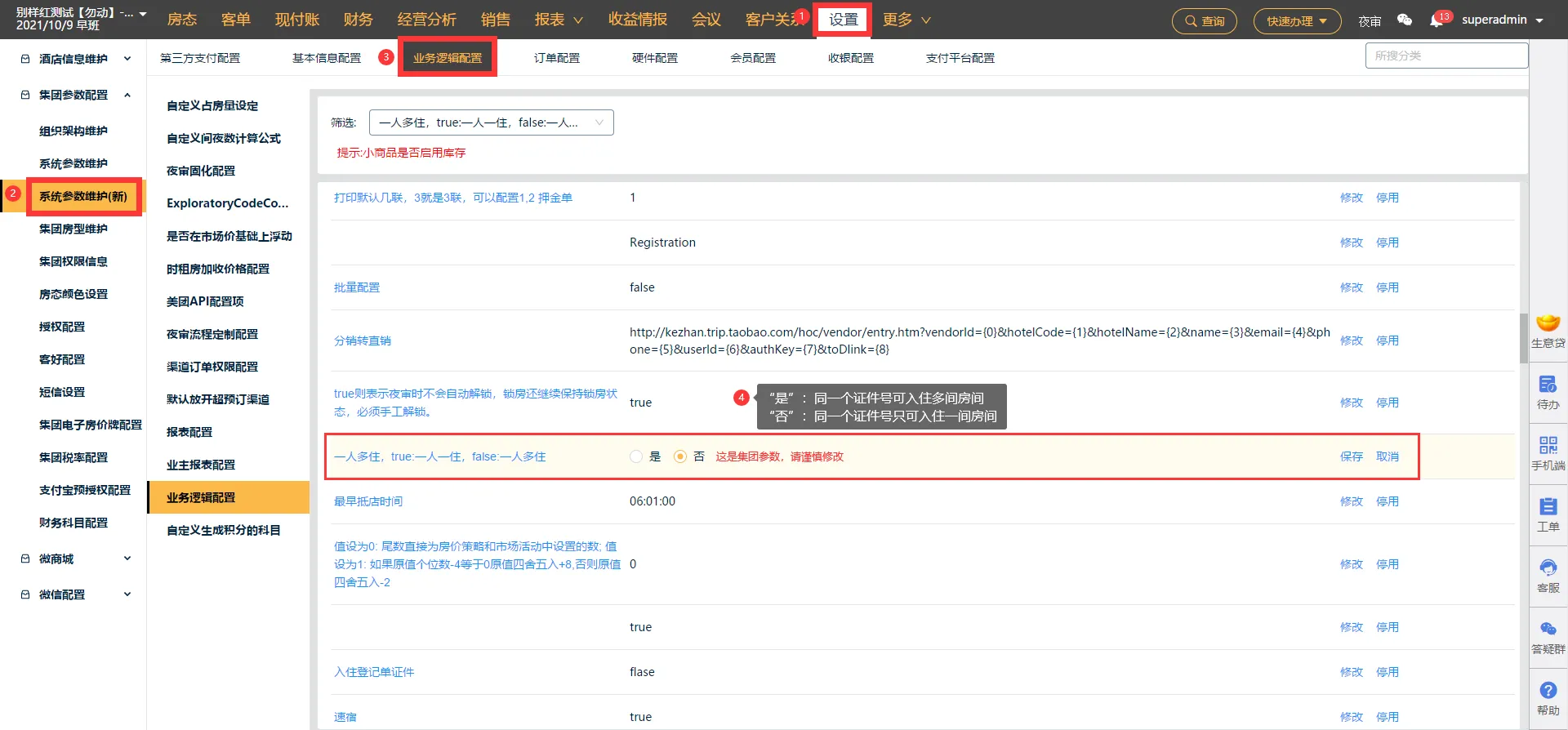
Task: Open the 设置 top menu
Action: [844, 20]
